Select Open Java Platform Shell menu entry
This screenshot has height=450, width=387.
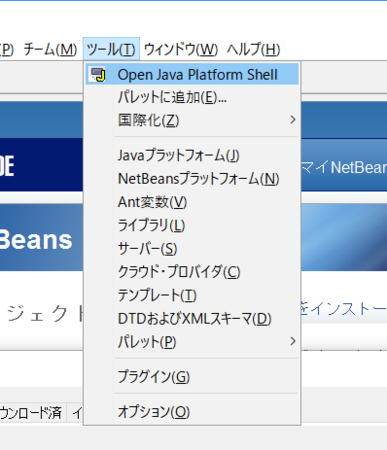[x=192, y=74]
